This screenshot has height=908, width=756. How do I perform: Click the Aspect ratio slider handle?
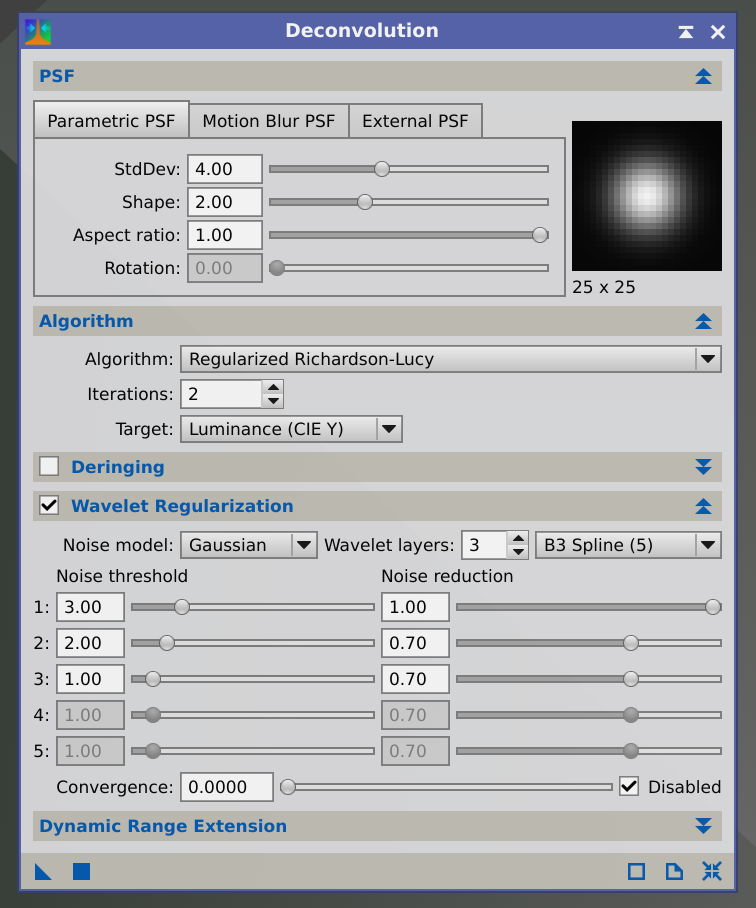540,235
